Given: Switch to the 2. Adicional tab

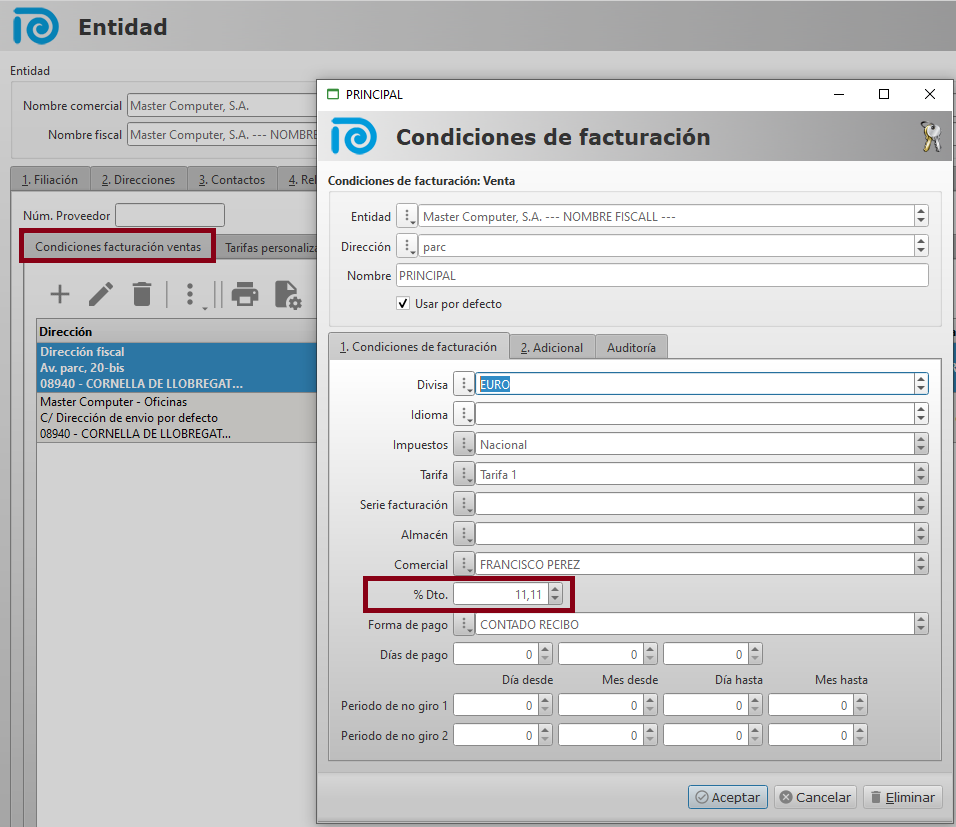Looking at the screenshot, I should tap(551, 347).
